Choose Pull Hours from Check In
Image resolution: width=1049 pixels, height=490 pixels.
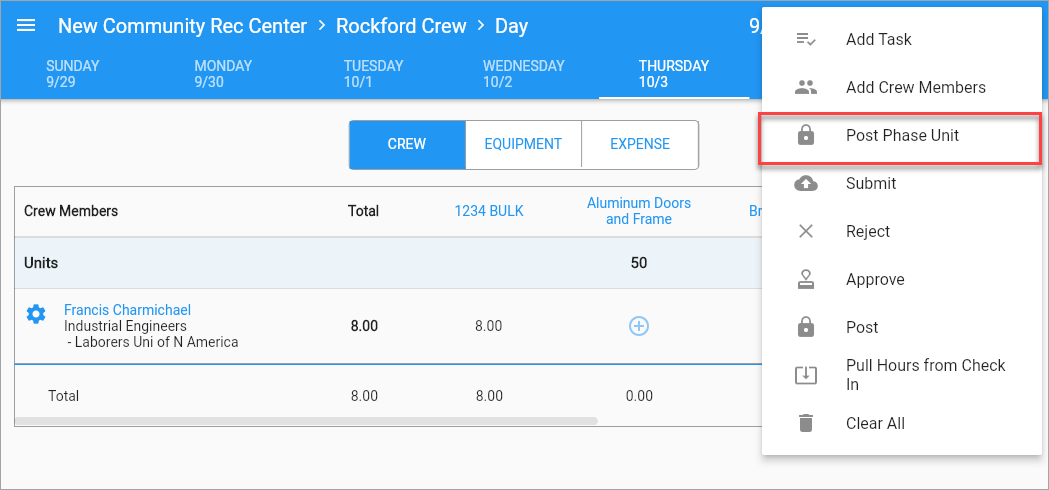coord(902,375)
